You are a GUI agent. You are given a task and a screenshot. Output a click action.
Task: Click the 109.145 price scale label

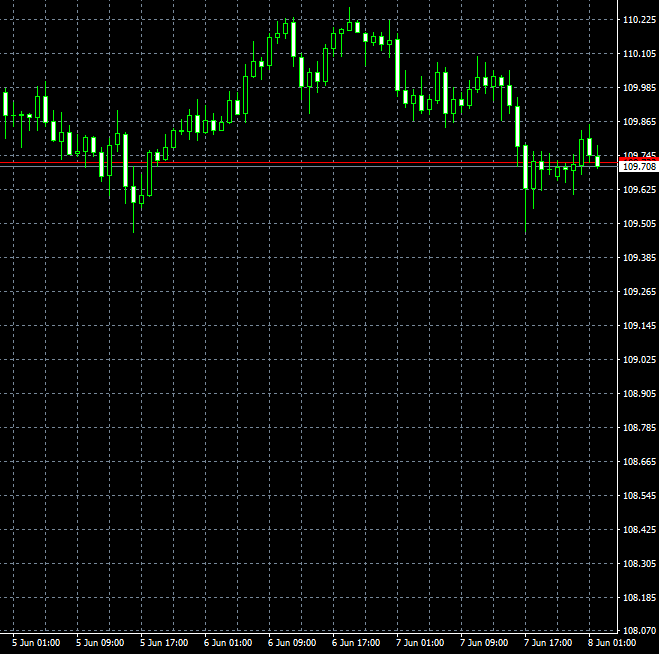pos(639,326)
